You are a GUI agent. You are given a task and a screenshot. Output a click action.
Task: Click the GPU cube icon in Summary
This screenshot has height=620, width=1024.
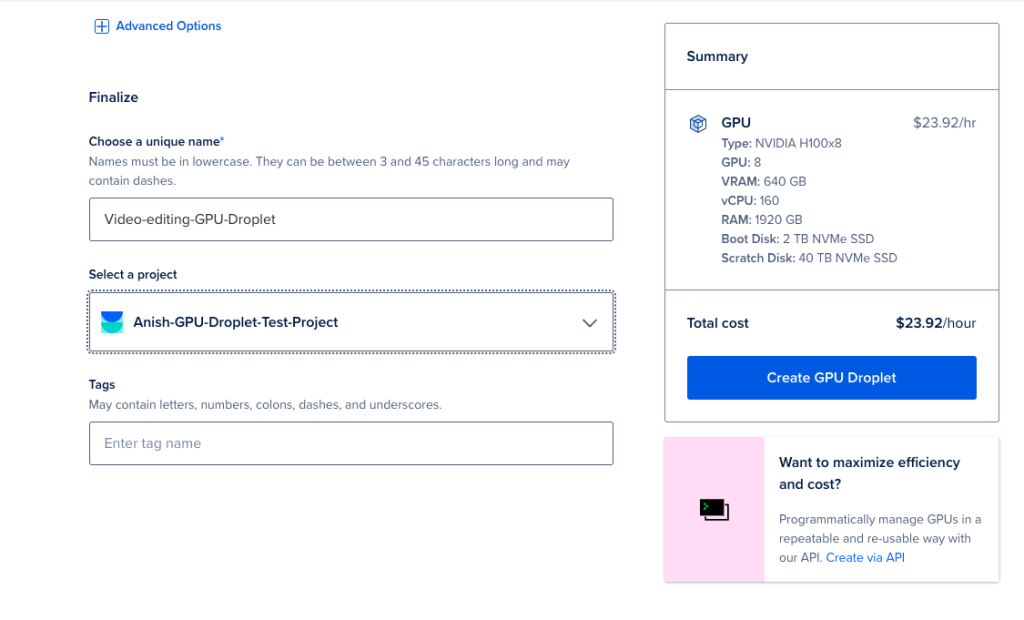(x=697, y=123)
